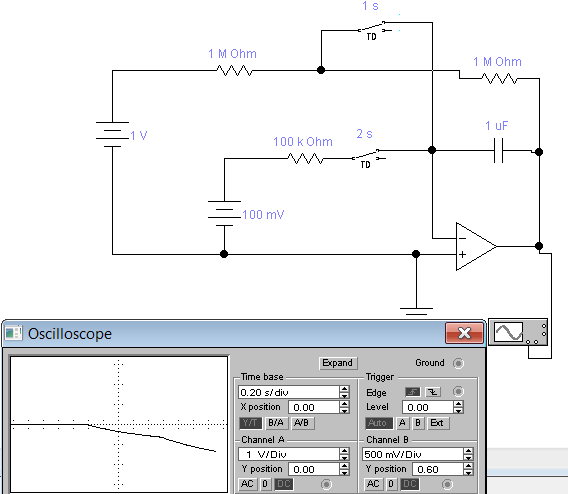This screenshot has width=568, height=494.
Task: Click the 0.20 s/div time base field
Action: coord(289,392)
